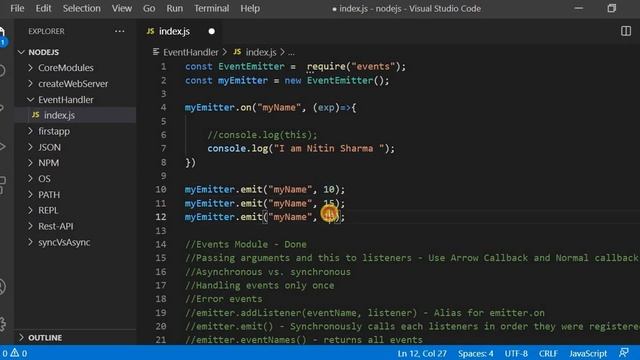Click the emit line with argument 10
This screenshot has width=640, height=360.
(x=264, y=189)
